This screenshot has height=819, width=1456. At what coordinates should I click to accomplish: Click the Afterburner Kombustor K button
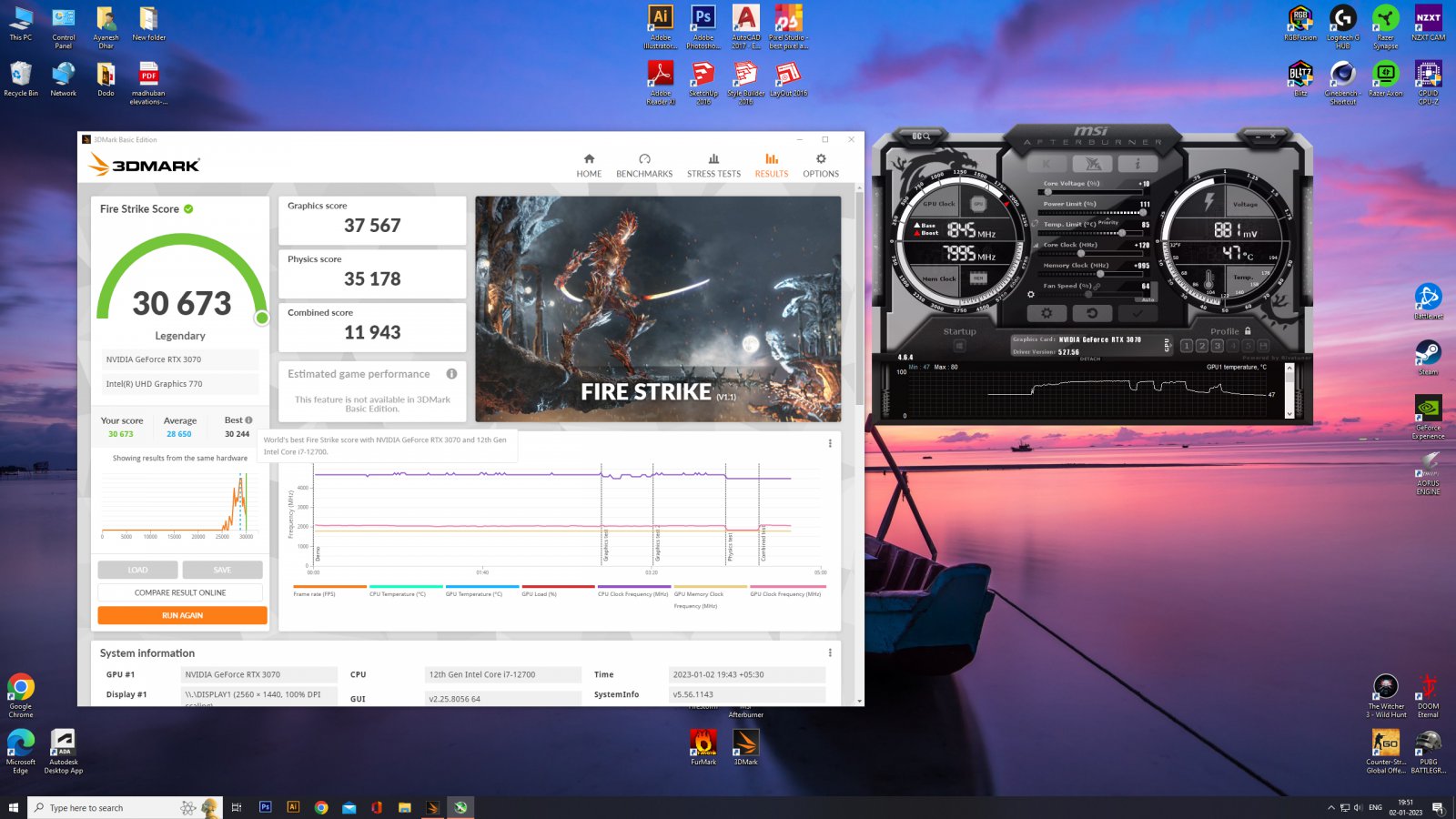click(1046, 164)
